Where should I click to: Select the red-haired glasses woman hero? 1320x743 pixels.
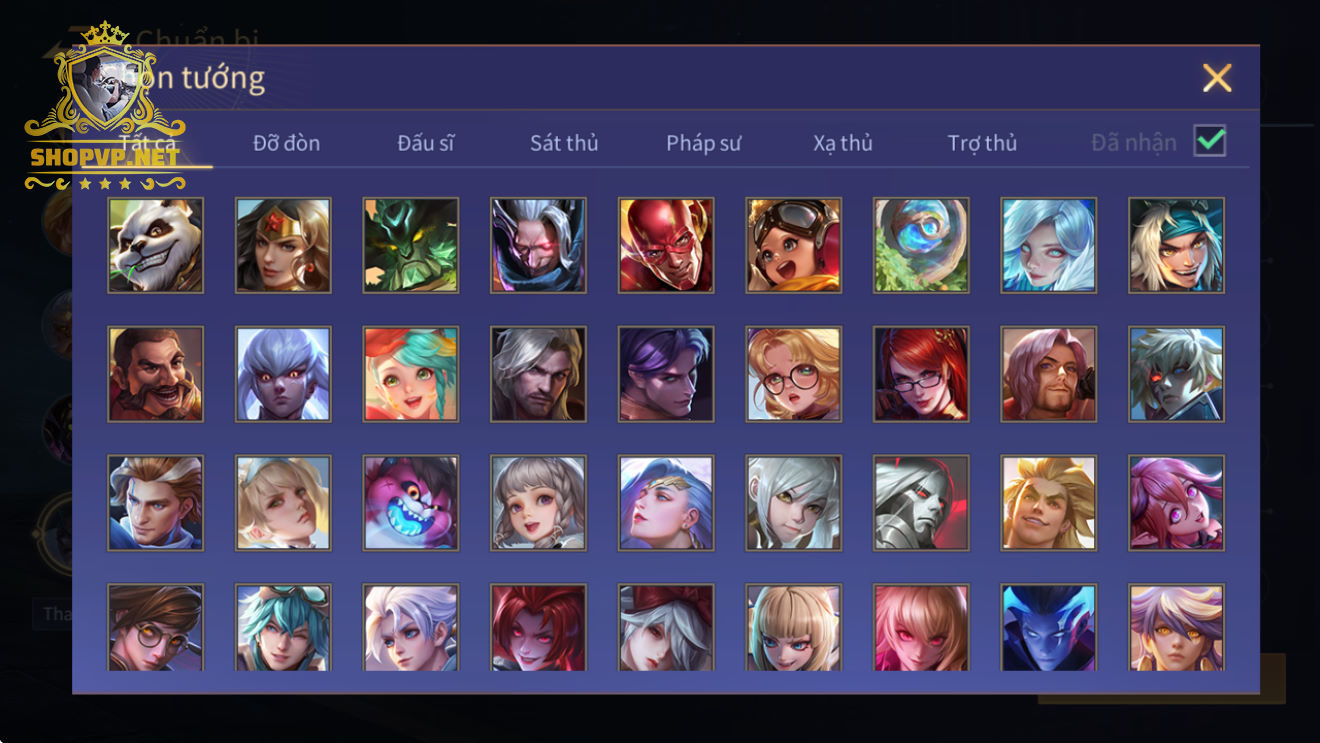(x=921, y=374)
